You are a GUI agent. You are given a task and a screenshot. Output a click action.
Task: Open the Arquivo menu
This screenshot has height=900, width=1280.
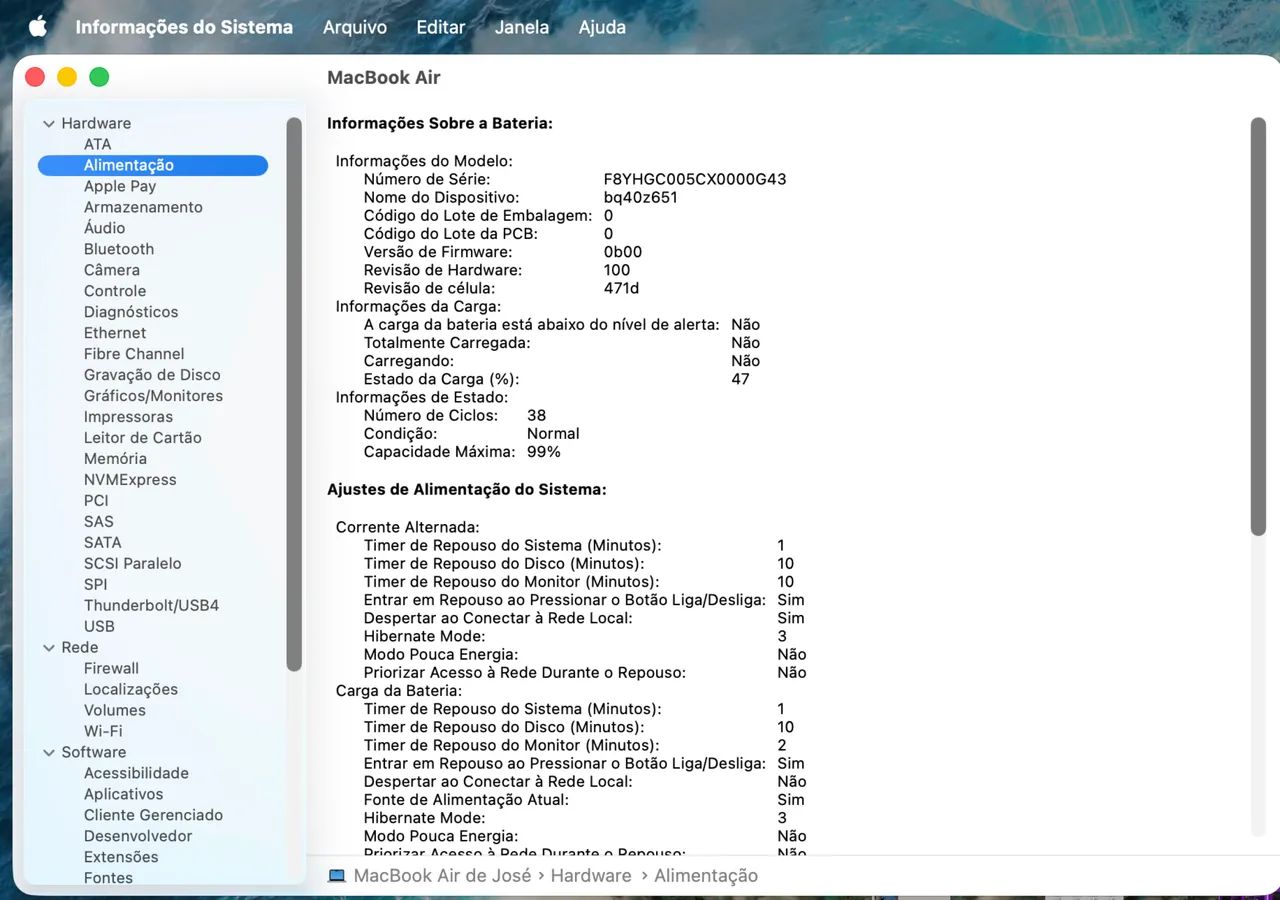tap(354, 27)
